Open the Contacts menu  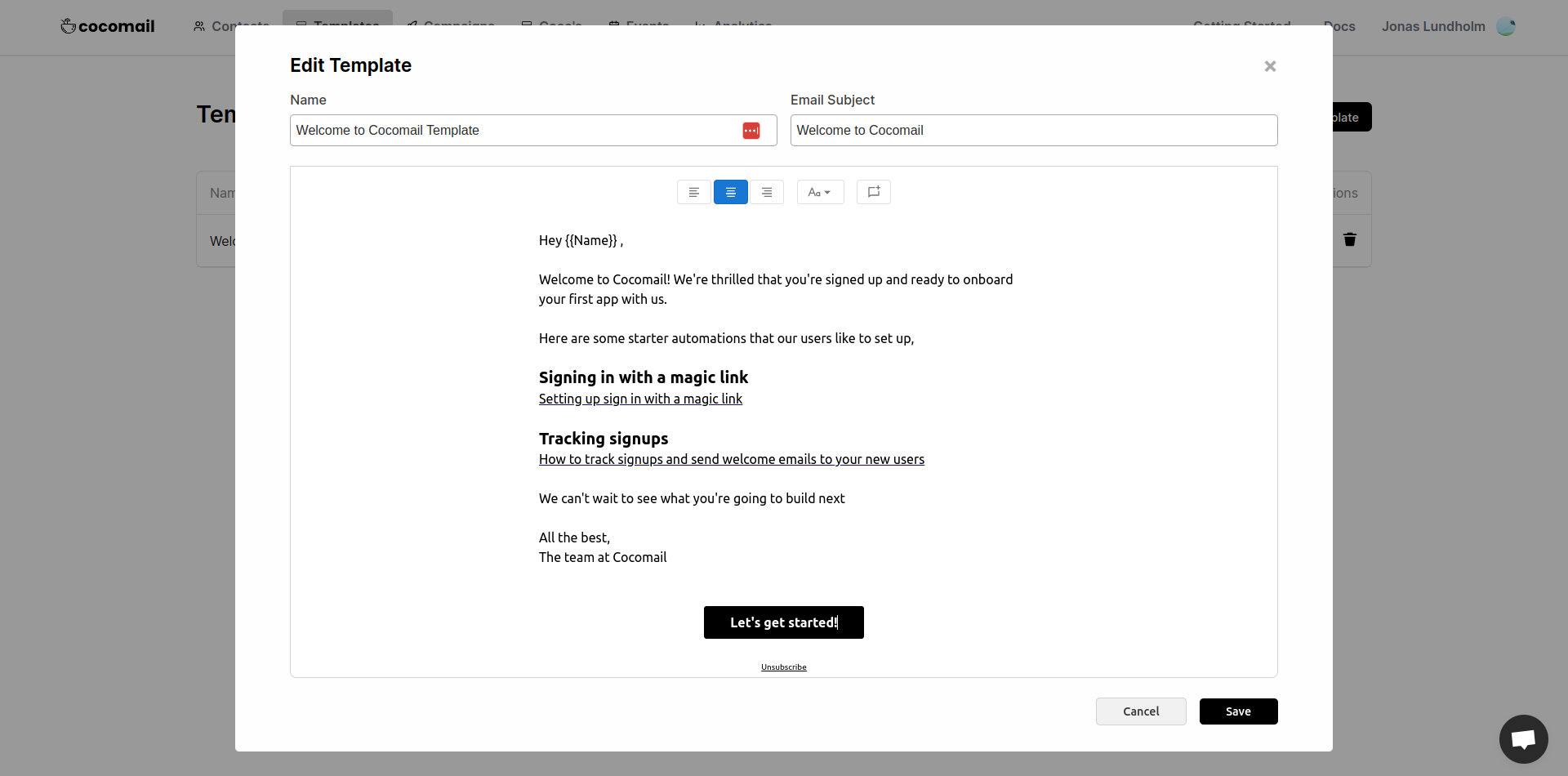(x=231, y=26)
